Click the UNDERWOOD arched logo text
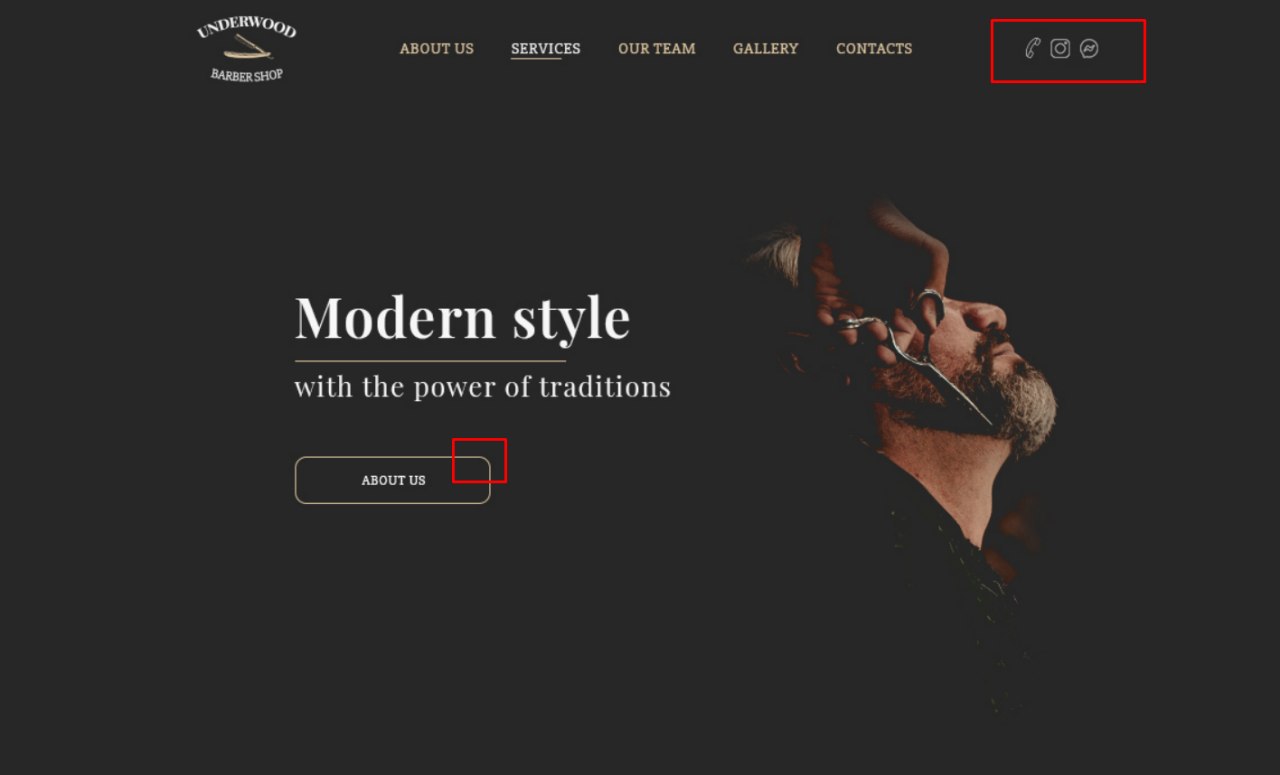 click(x=247, y=28)
